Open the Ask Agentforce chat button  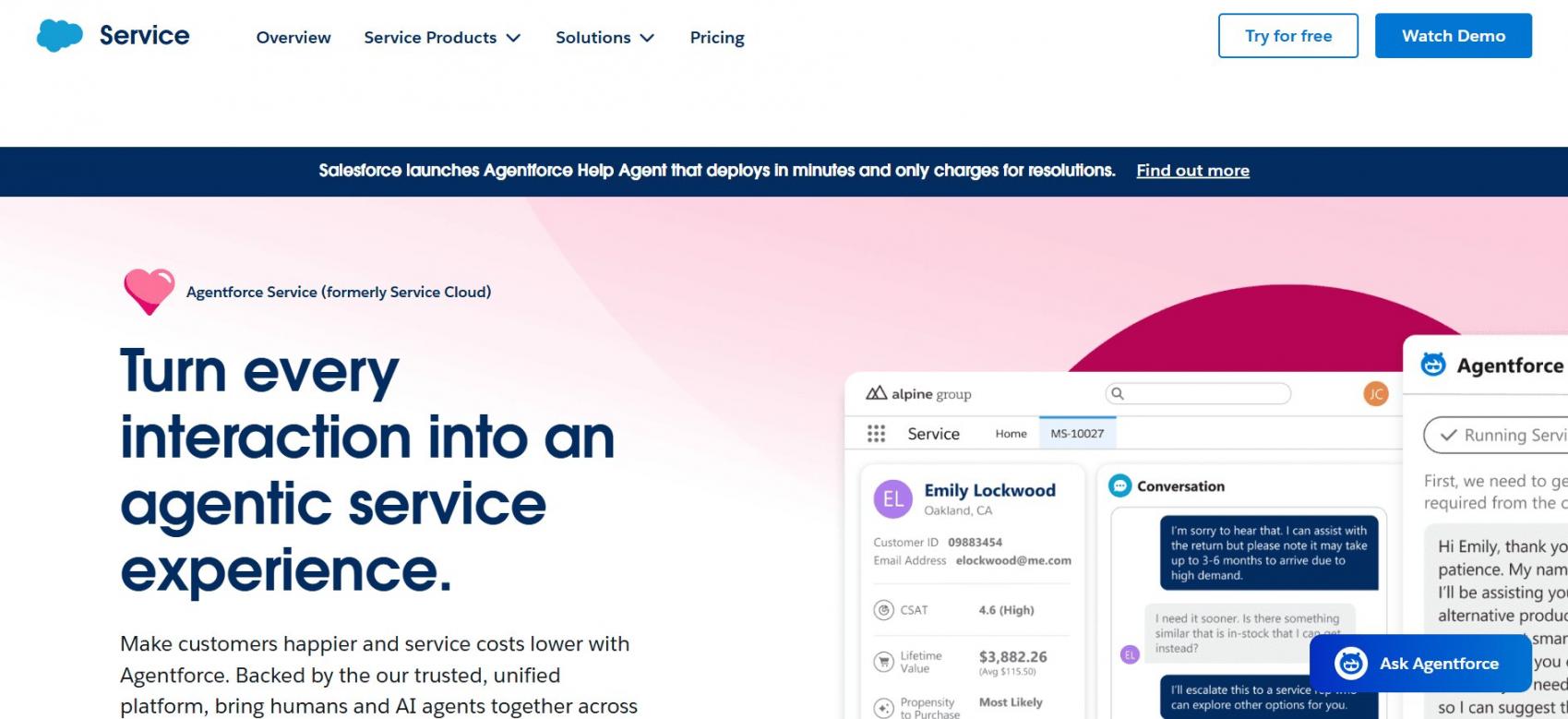1420,663
